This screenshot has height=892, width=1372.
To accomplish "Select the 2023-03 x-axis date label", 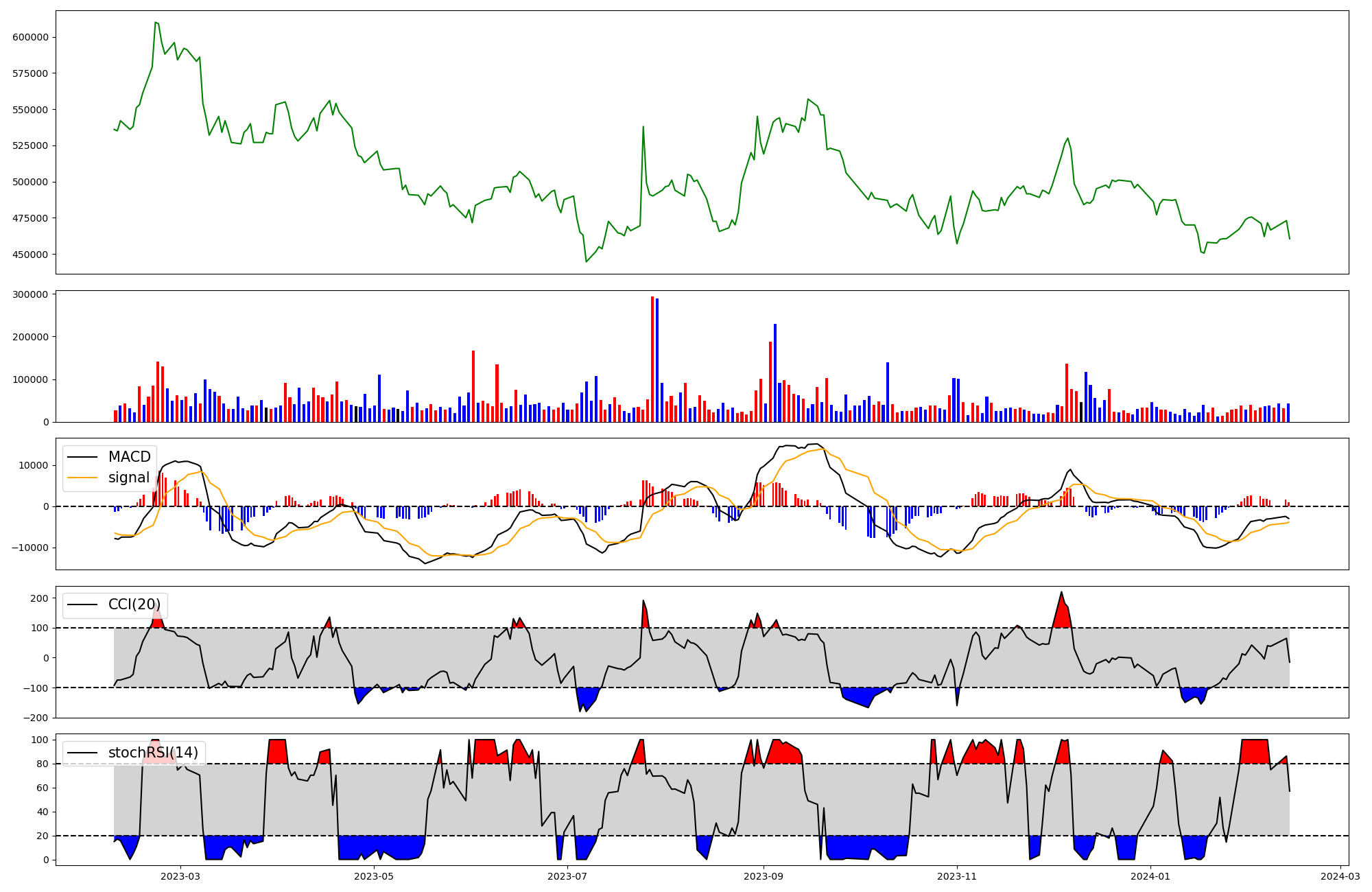I will [x=180, y=876].
